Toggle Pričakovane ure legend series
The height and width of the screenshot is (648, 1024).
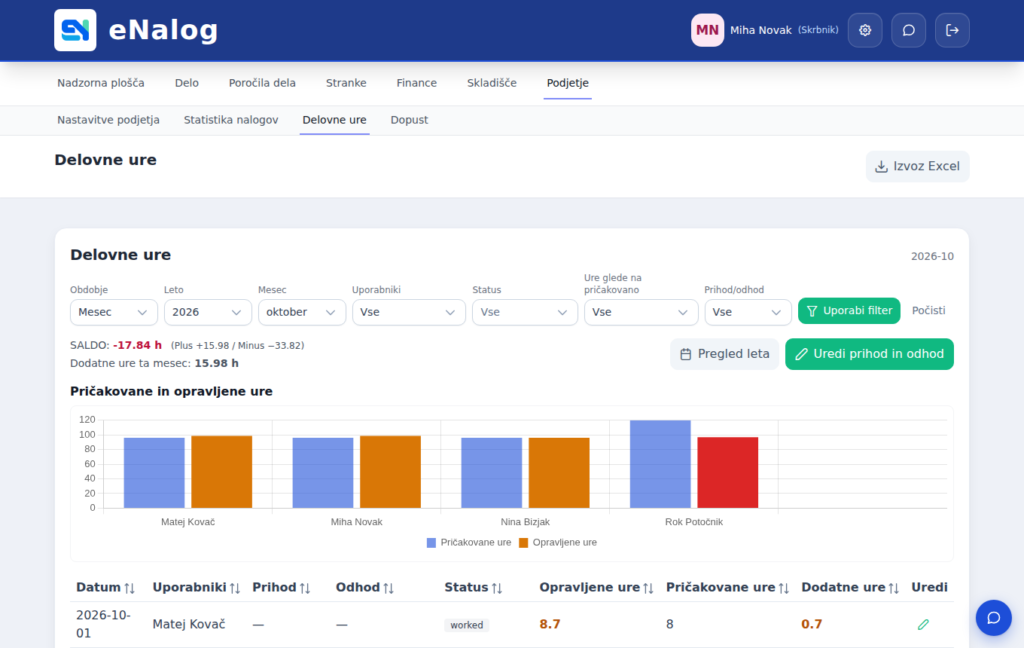[469, 542]
